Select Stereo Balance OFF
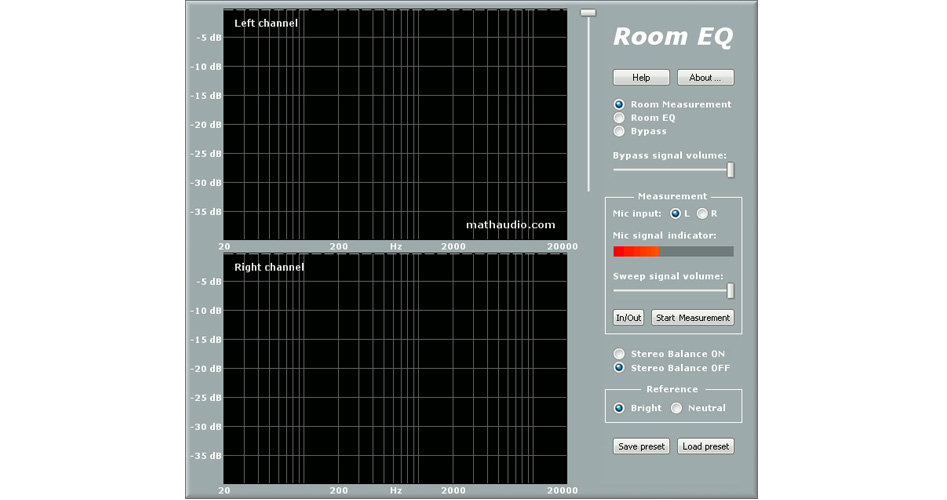 tap(619, 368)
